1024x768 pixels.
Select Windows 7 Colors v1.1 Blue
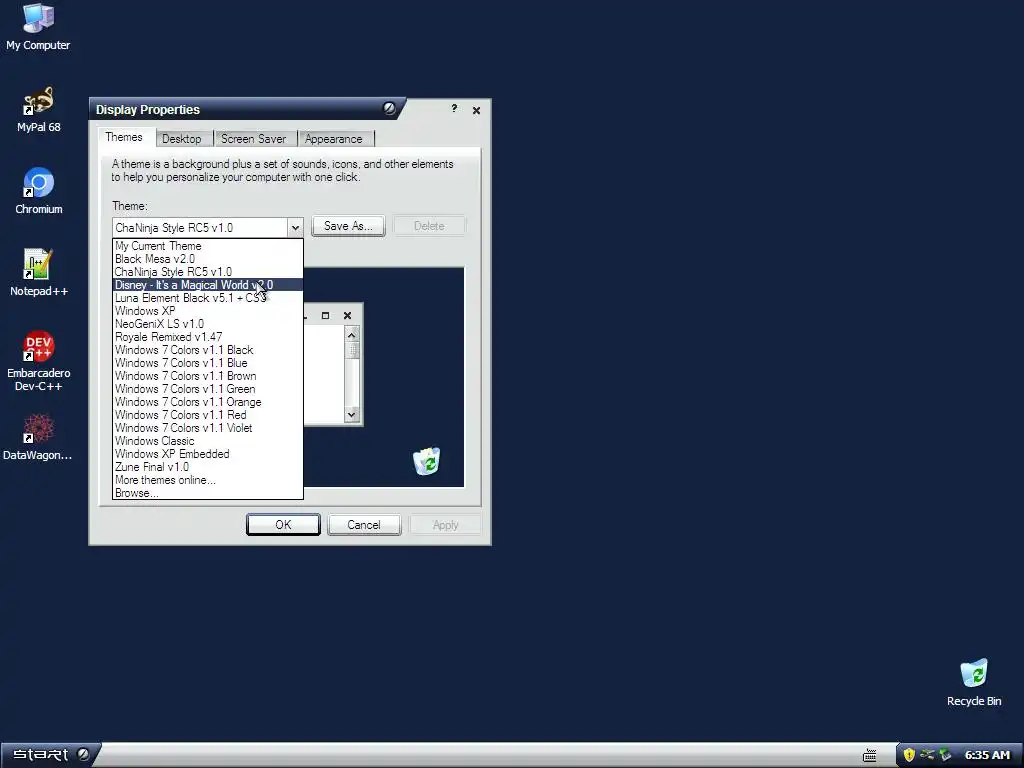pyautogui.click(x=208, y=363)
